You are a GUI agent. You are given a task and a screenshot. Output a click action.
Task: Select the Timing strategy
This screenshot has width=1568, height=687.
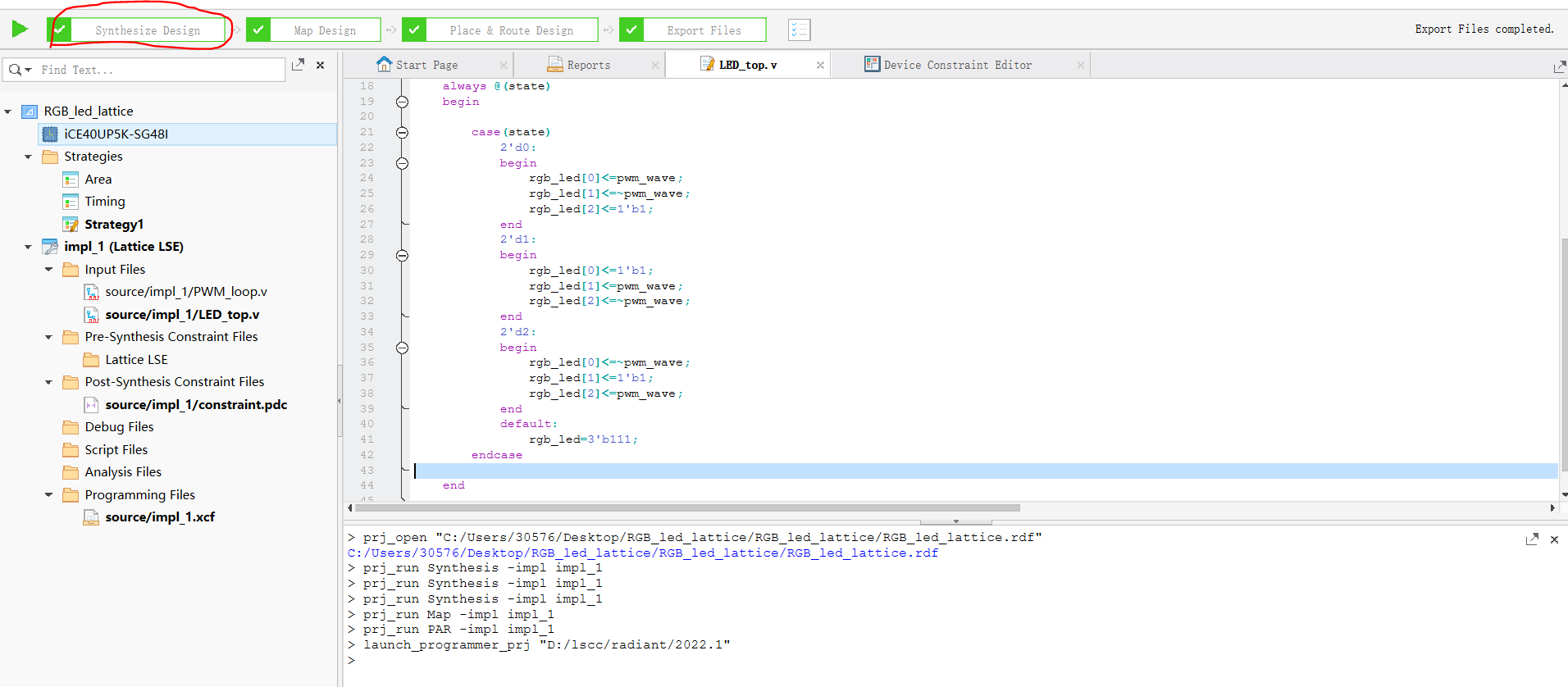pos(105,202)
